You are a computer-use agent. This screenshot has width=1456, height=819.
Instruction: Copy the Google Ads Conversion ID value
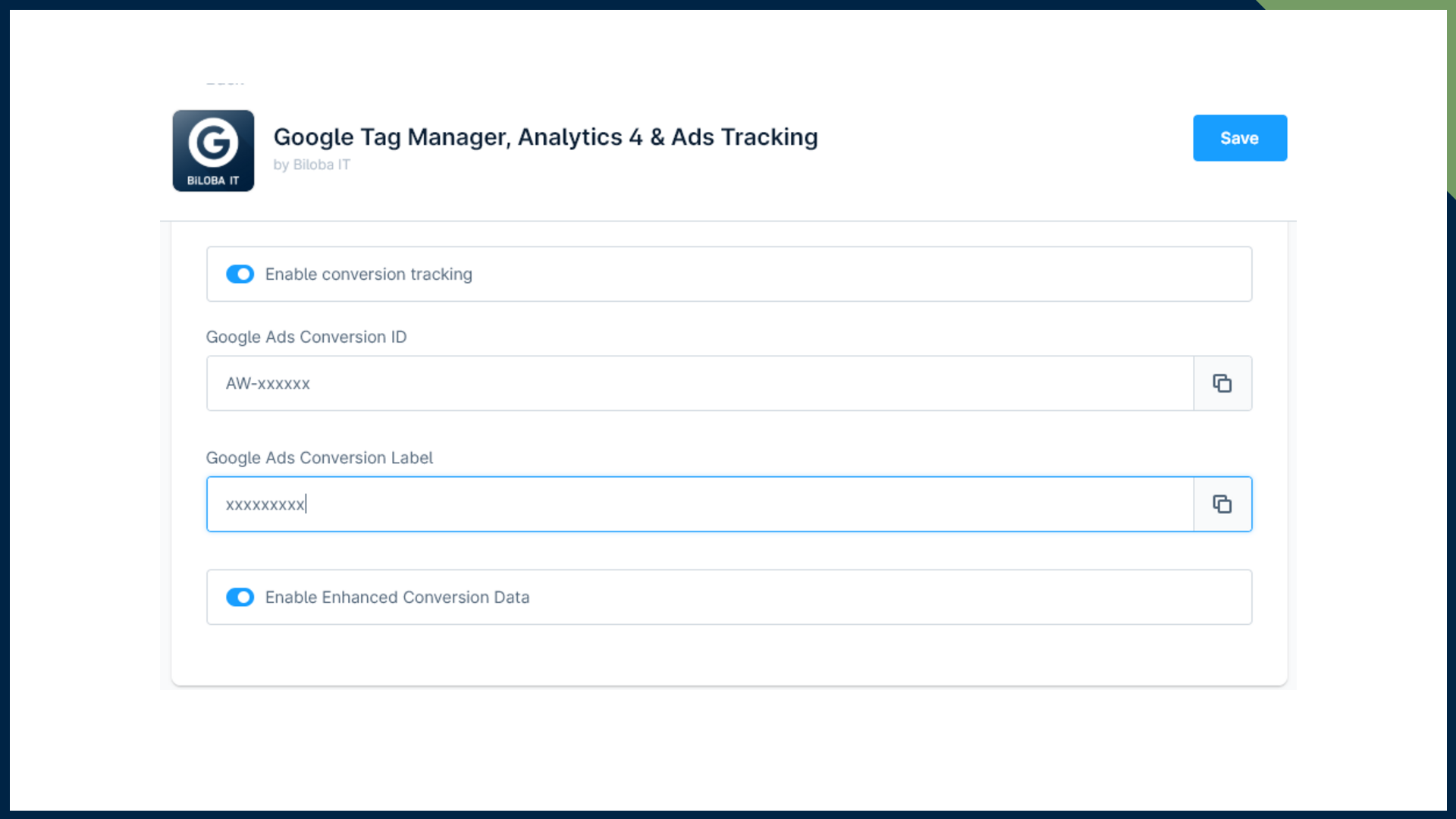pos(1222,384)
